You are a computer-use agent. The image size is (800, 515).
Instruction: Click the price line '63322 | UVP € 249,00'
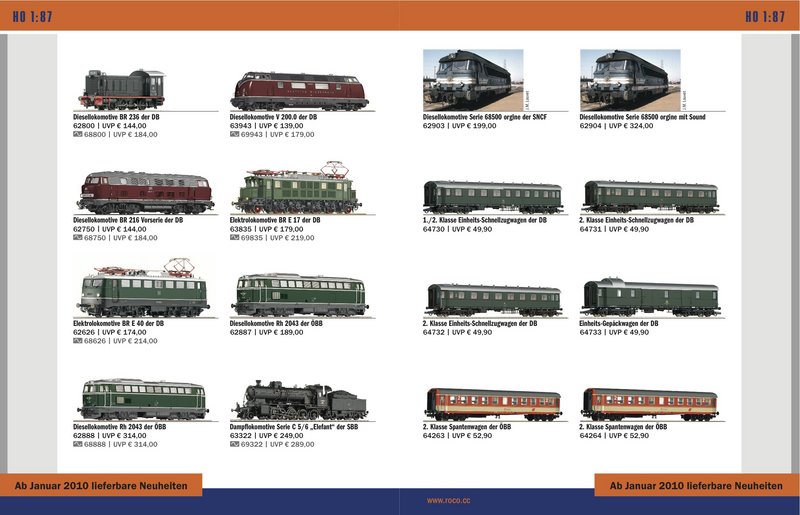coord(266,435)
